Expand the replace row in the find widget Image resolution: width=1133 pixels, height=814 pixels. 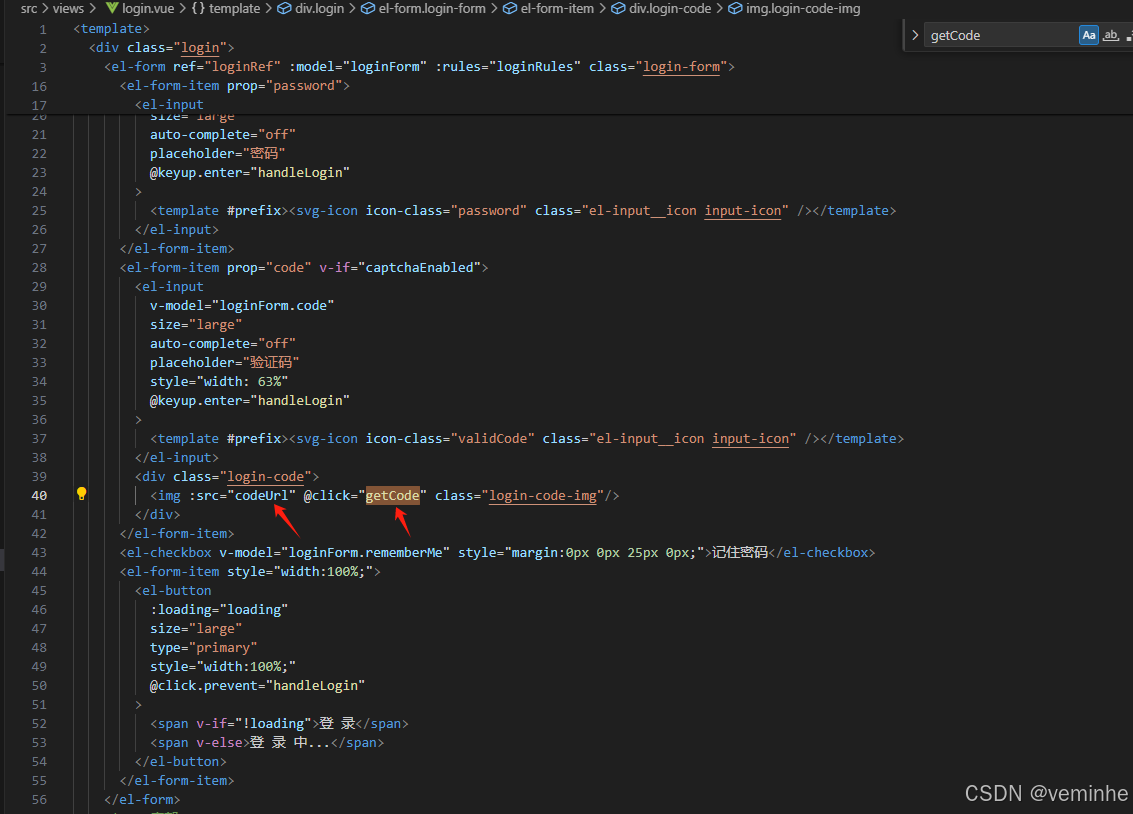pos(915,35)
